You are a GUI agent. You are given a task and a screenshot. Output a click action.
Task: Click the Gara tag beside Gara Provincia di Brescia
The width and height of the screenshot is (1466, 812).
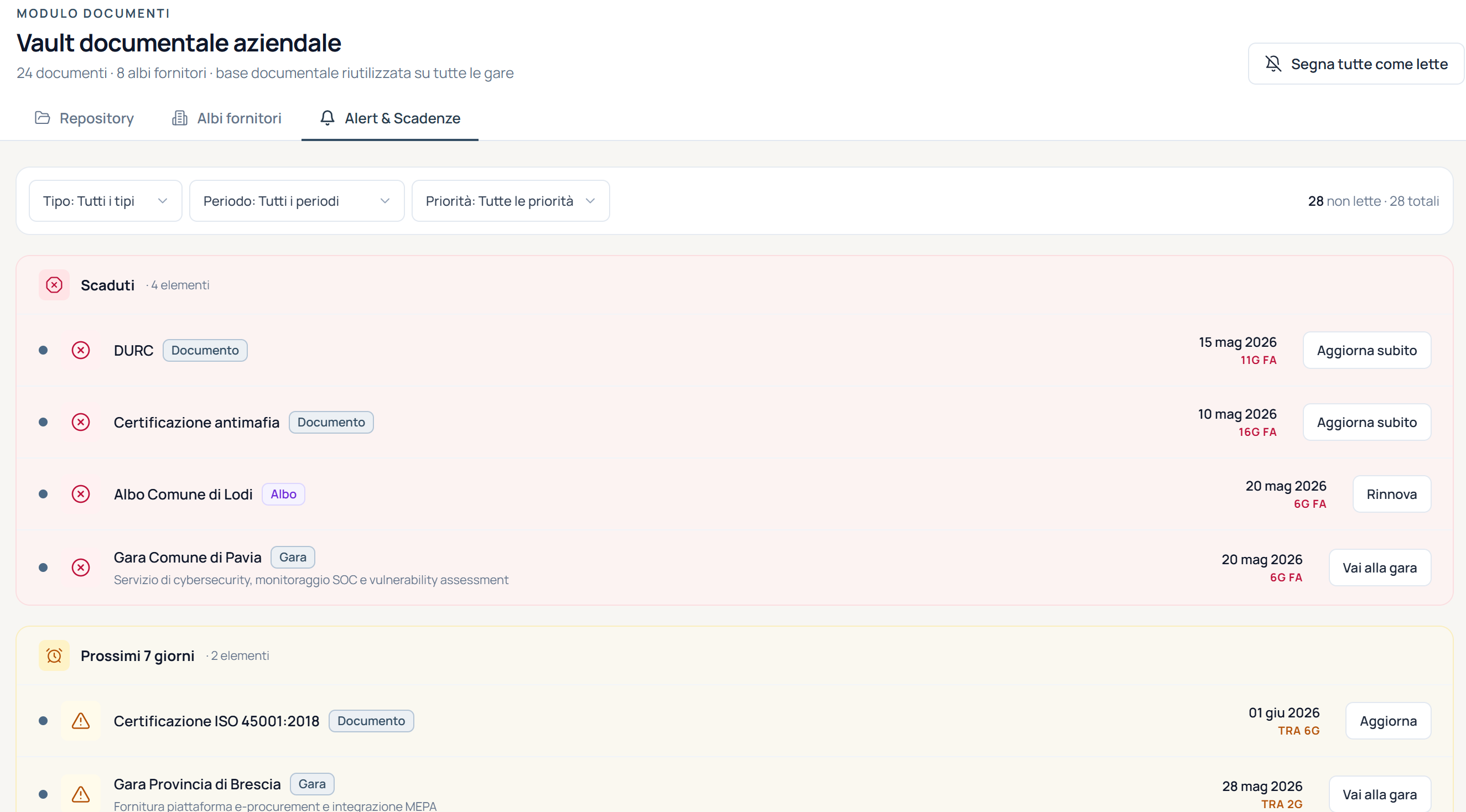click(x=312, y=784)
